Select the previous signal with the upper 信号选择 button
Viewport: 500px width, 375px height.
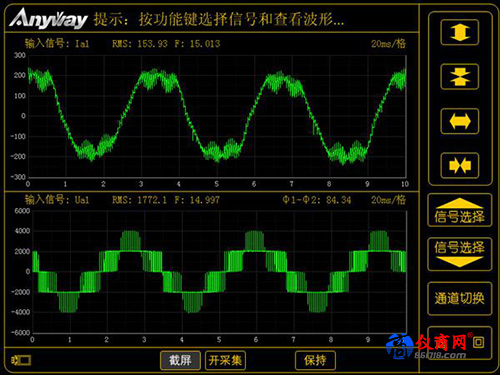click(x=459, y=210)
